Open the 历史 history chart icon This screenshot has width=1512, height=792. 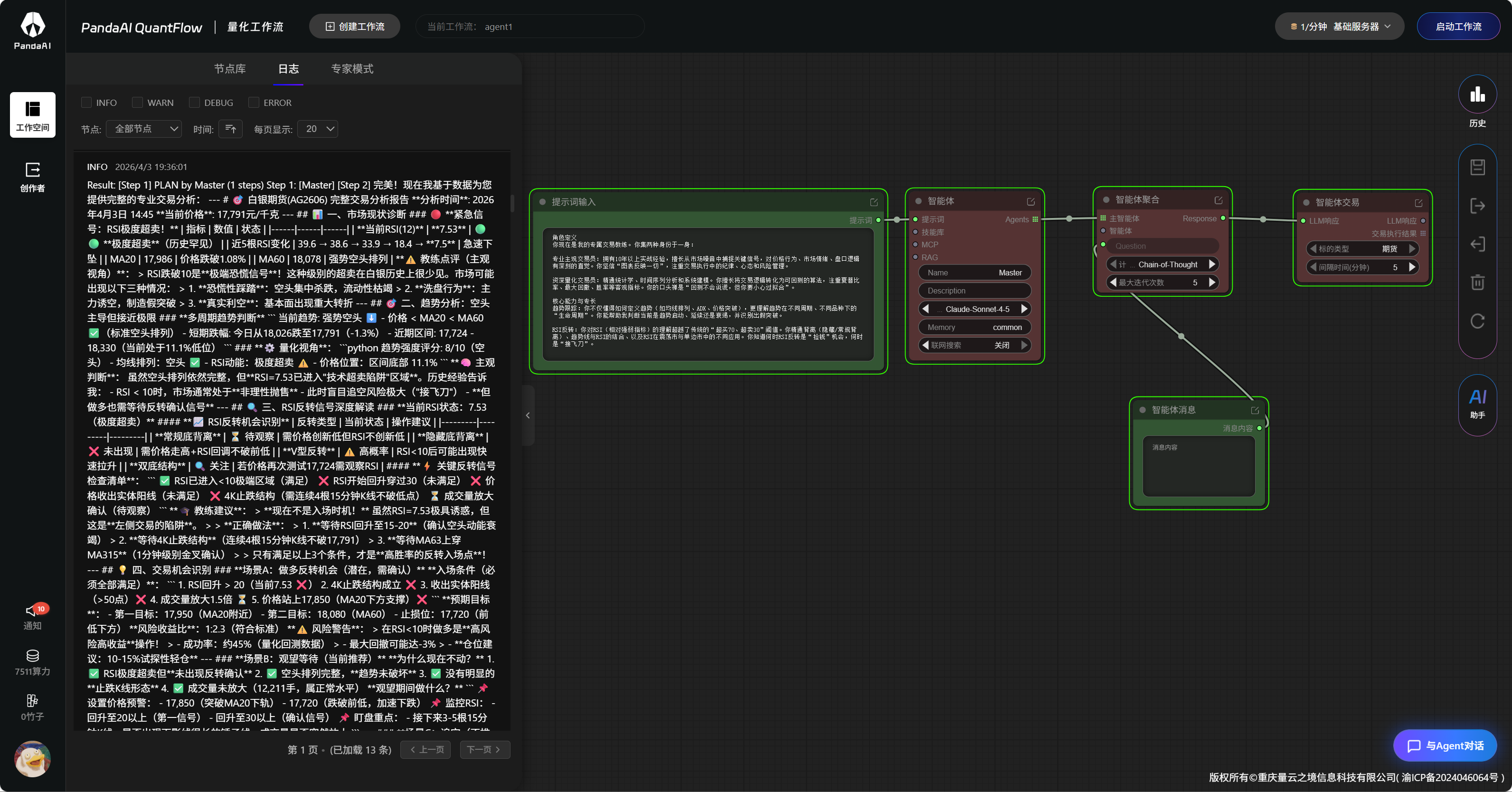1477,95
